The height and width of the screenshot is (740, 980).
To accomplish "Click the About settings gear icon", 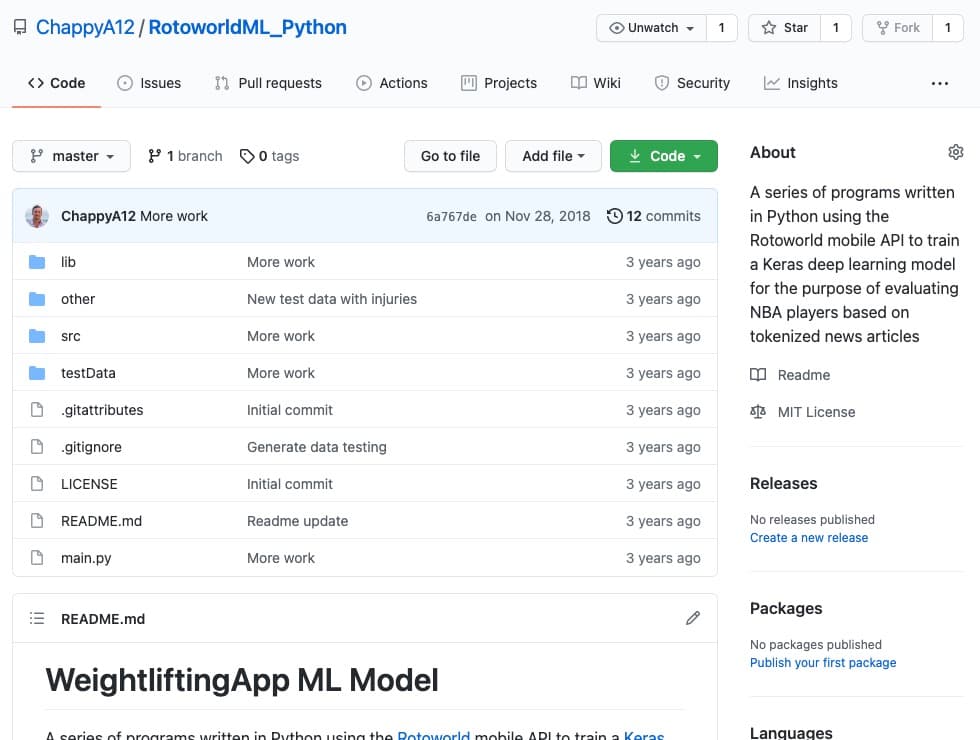I will point(955,152).
